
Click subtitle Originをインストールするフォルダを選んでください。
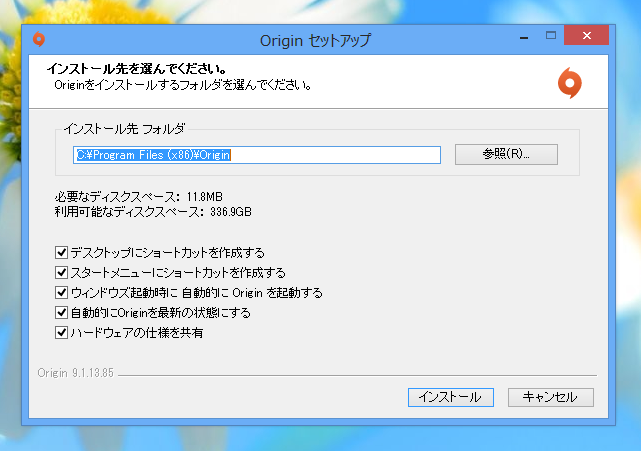(183, 85)
